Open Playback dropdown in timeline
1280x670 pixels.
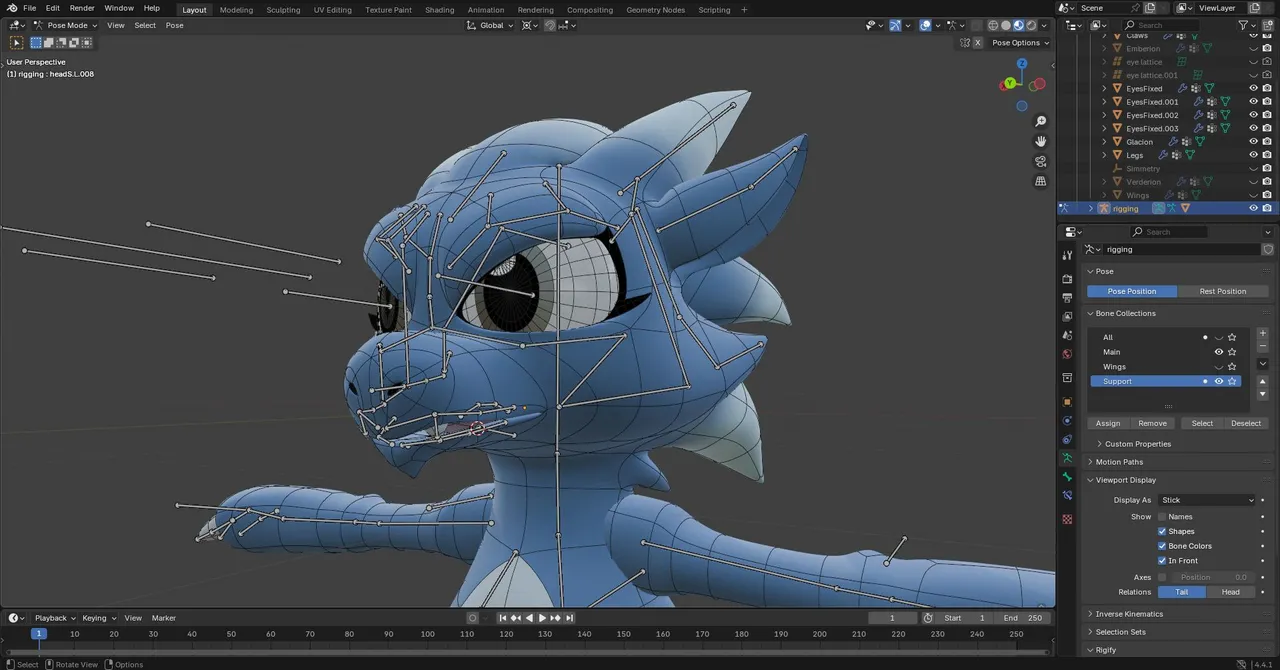pos(55,618)
